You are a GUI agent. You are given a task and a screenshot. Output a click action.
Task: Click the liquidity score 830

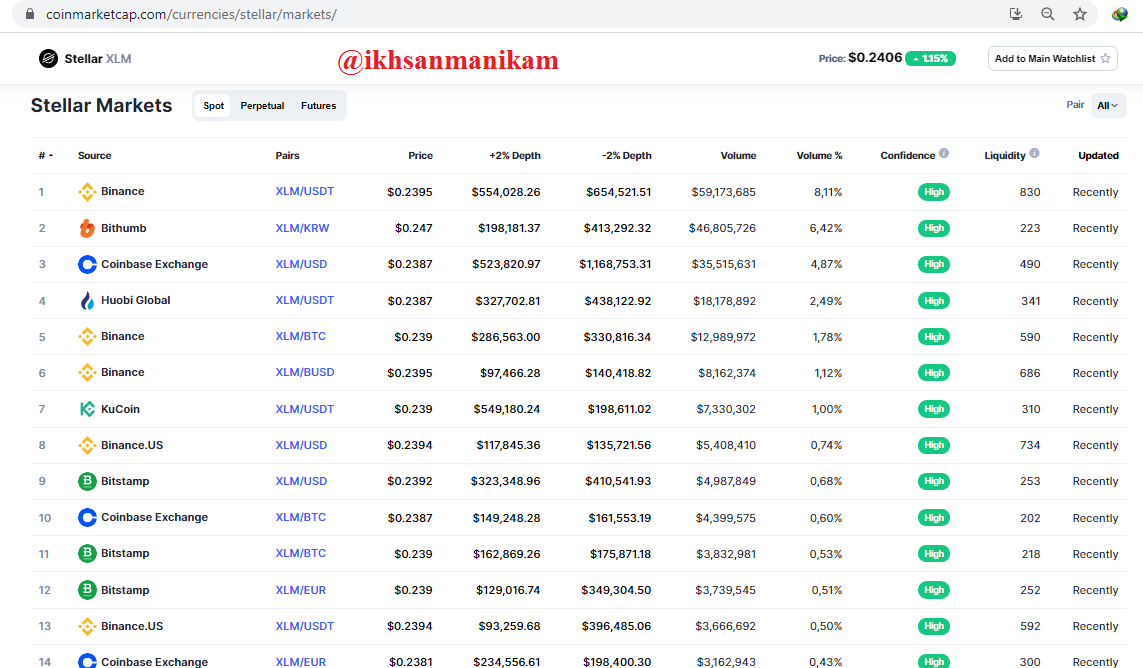tap(1030, 193)
